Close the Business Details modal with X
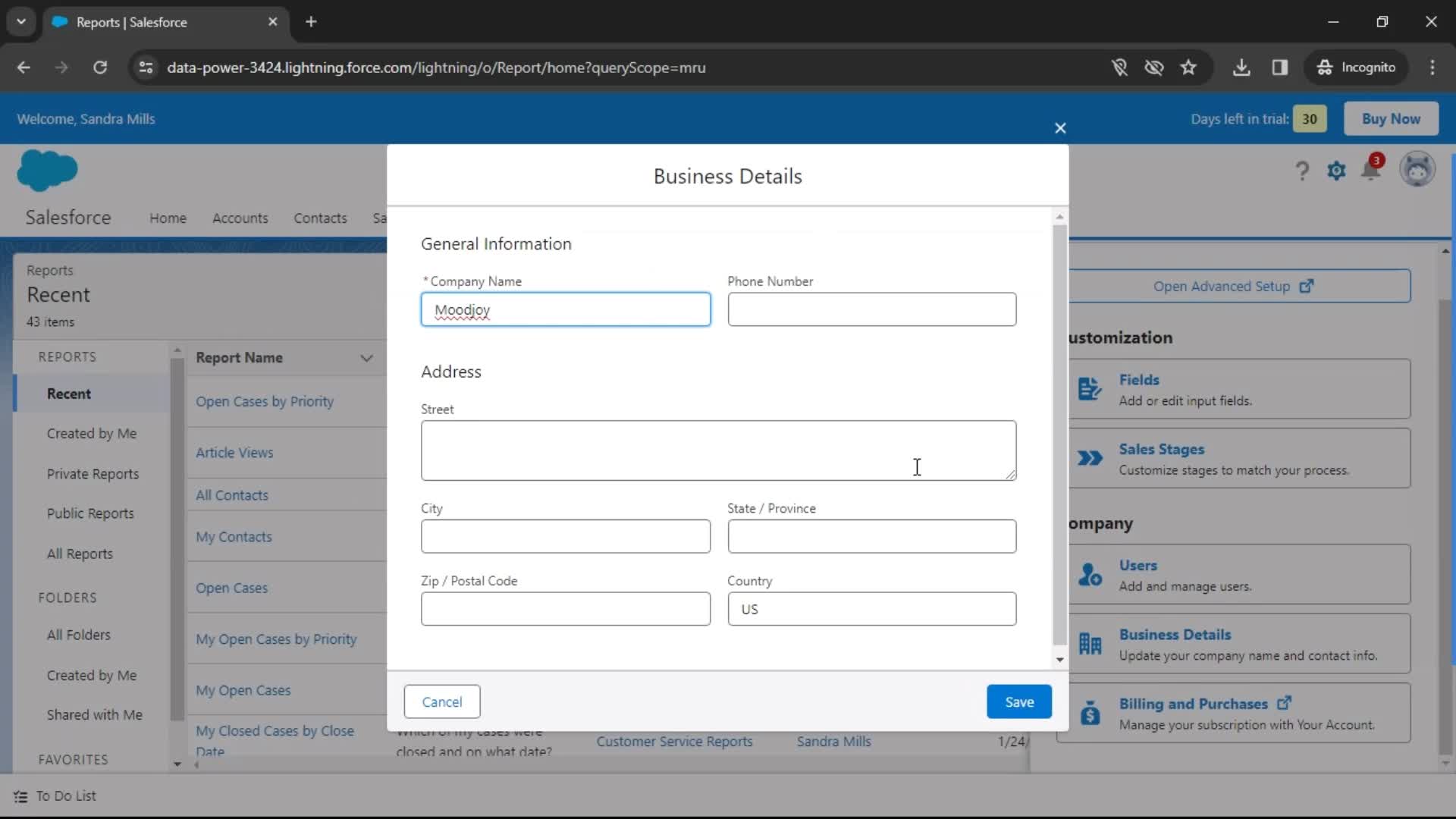Viewport: 1456px width, 819px height. tap(1060, 128)
